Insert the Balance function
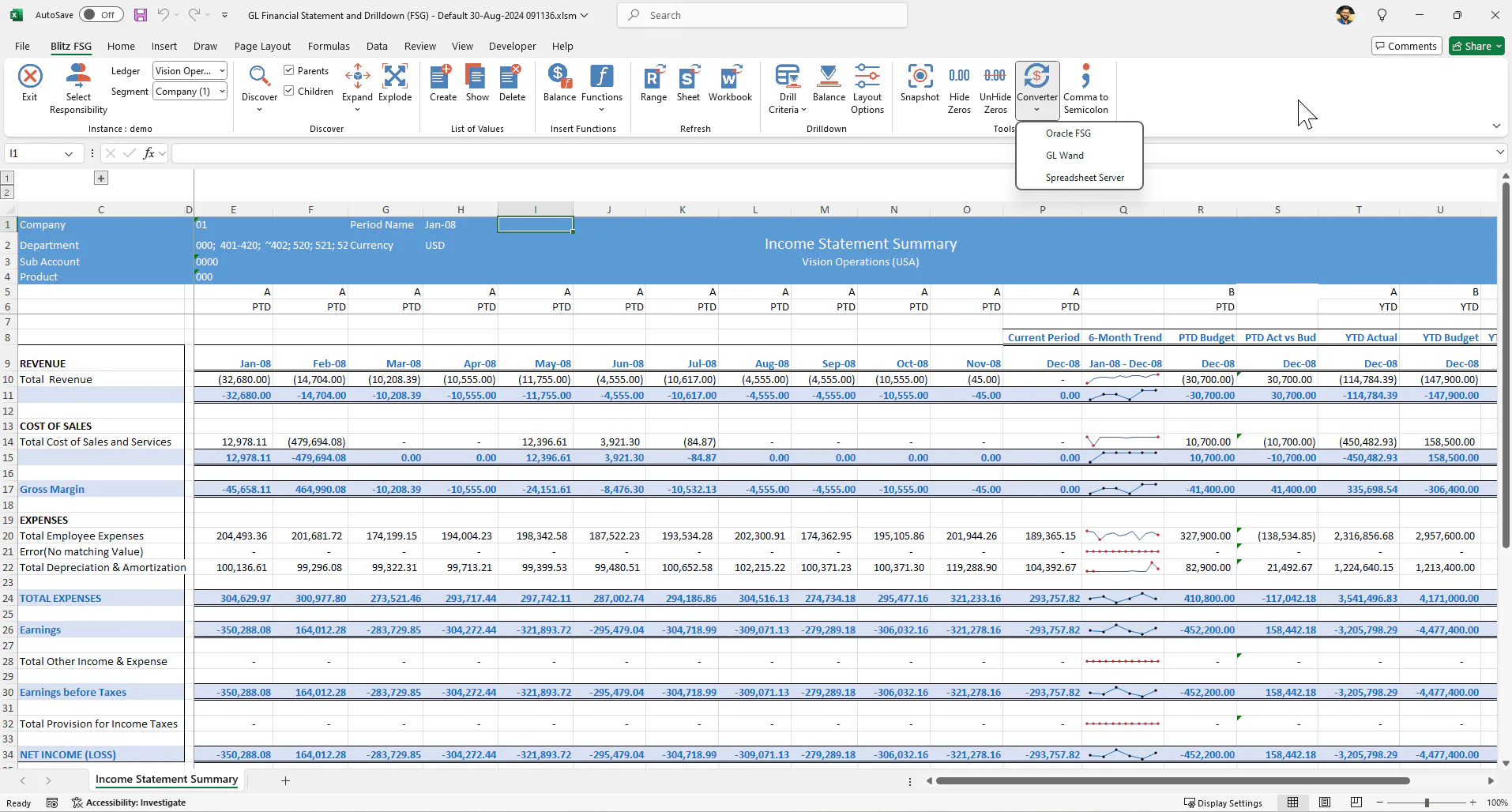This screenshot has height=812, width=1512. (x=559, y=83)
